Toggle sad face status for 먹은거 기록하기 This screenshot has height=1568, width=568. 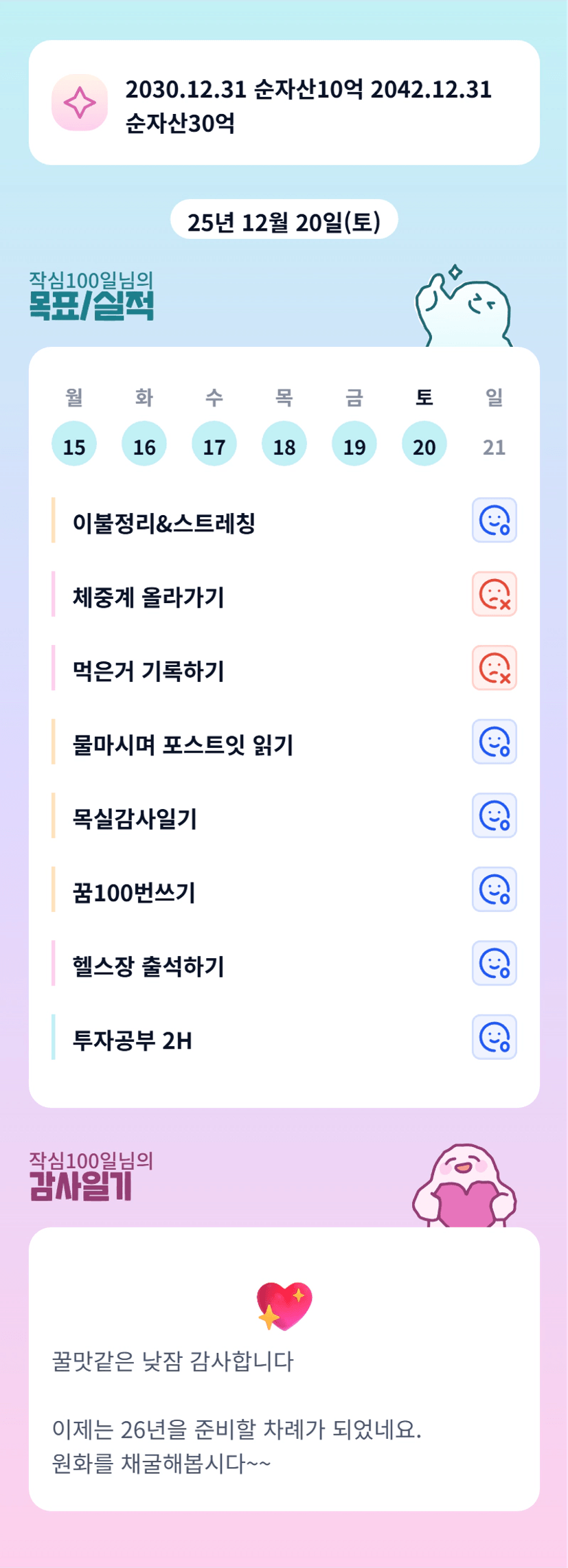494,668
